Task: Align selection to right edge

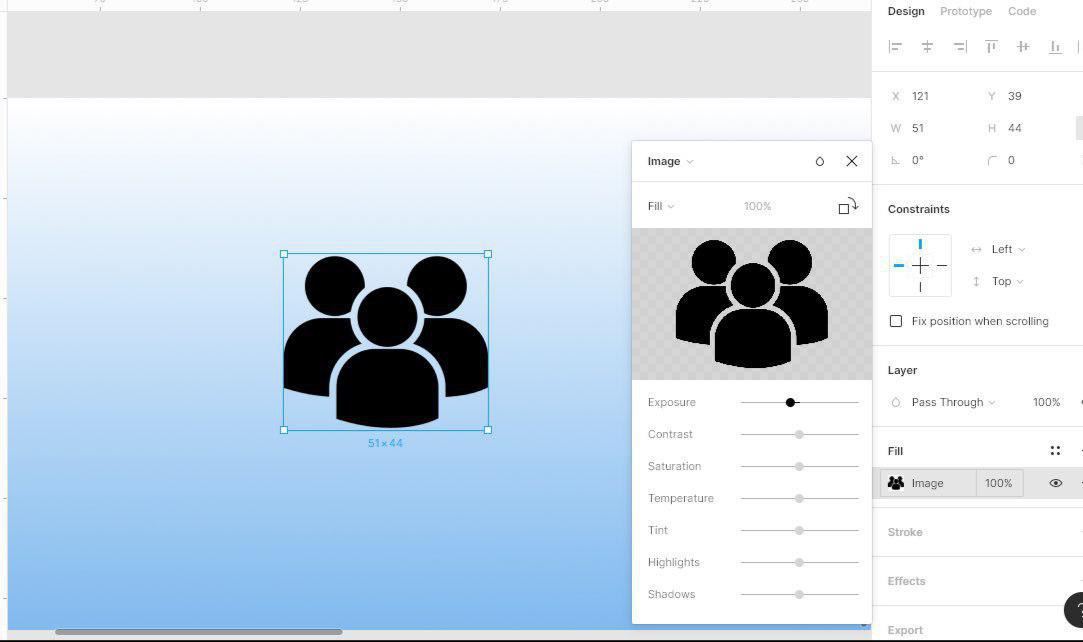Action: point(959,47)
